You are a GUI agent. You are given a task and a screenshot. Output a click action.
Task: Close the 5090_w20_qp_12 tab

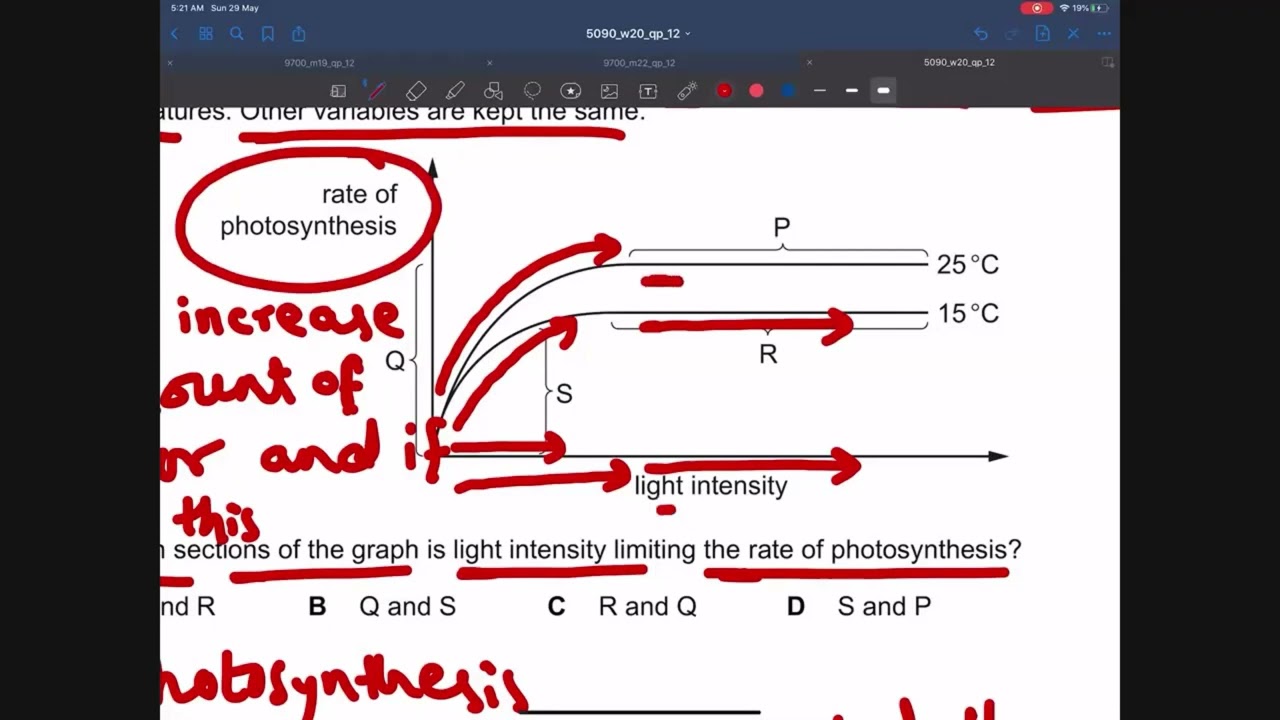(809, 63)
